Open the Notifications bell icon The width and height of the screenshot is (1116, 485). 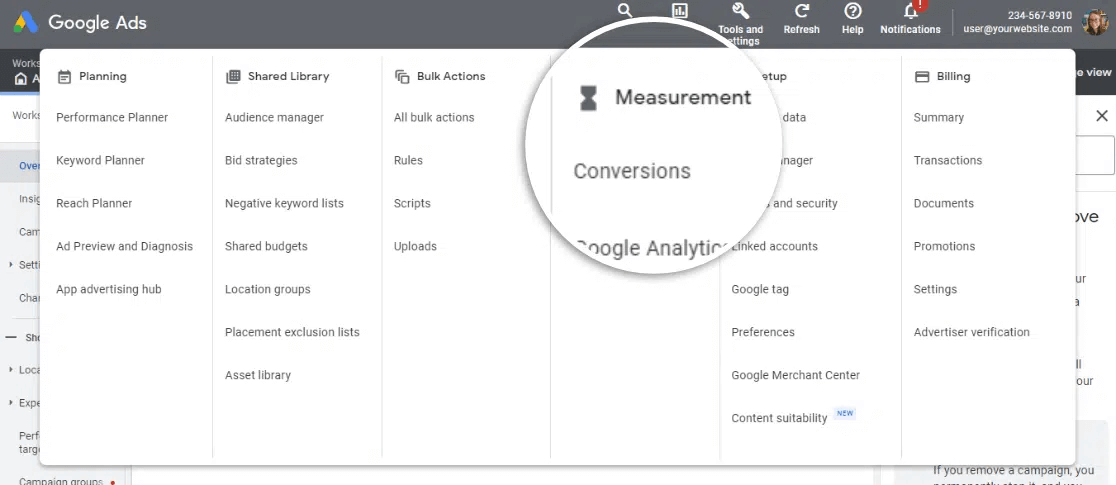click(910, 12)
